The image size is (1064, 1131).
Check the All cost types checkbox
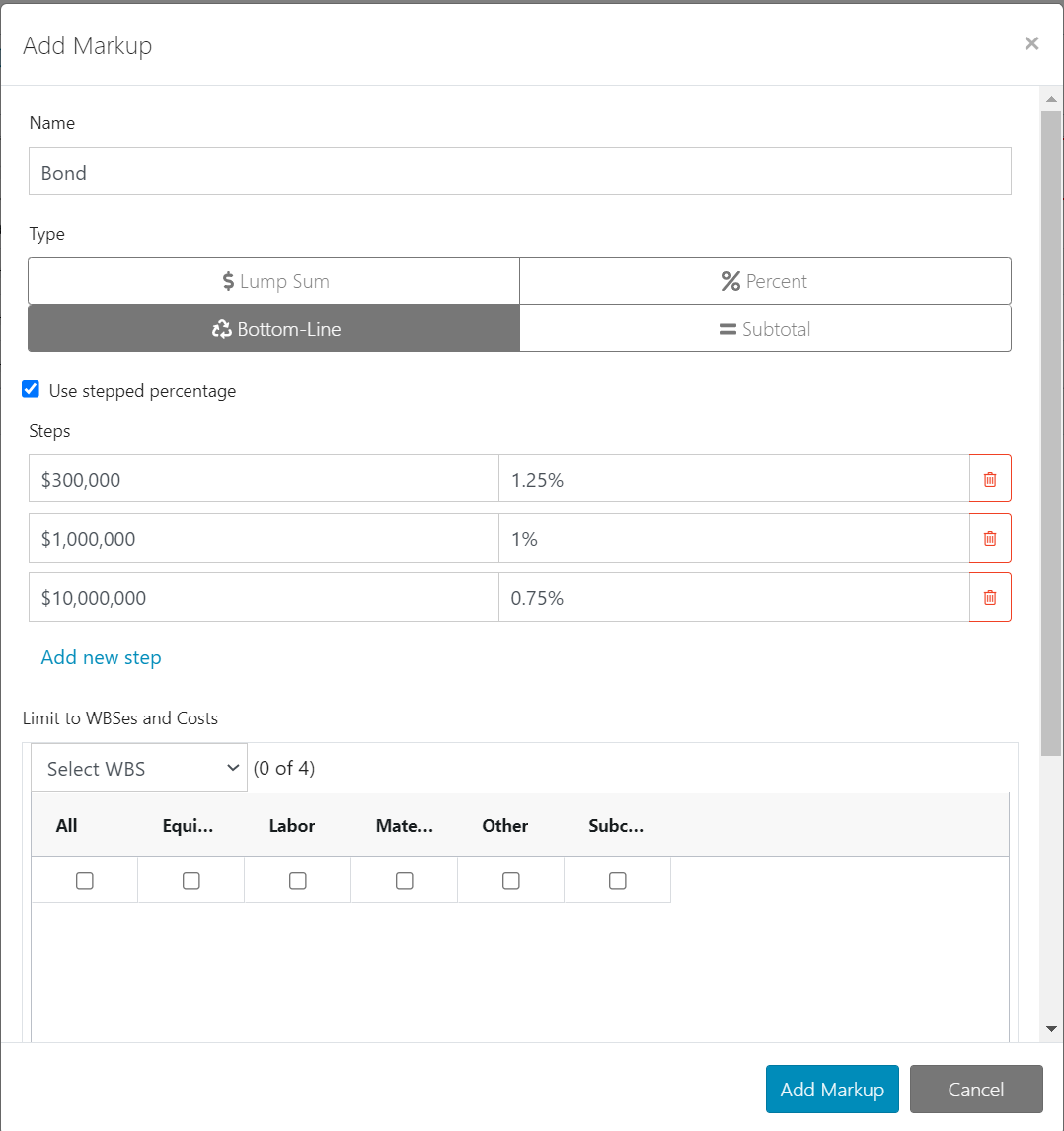84,879
